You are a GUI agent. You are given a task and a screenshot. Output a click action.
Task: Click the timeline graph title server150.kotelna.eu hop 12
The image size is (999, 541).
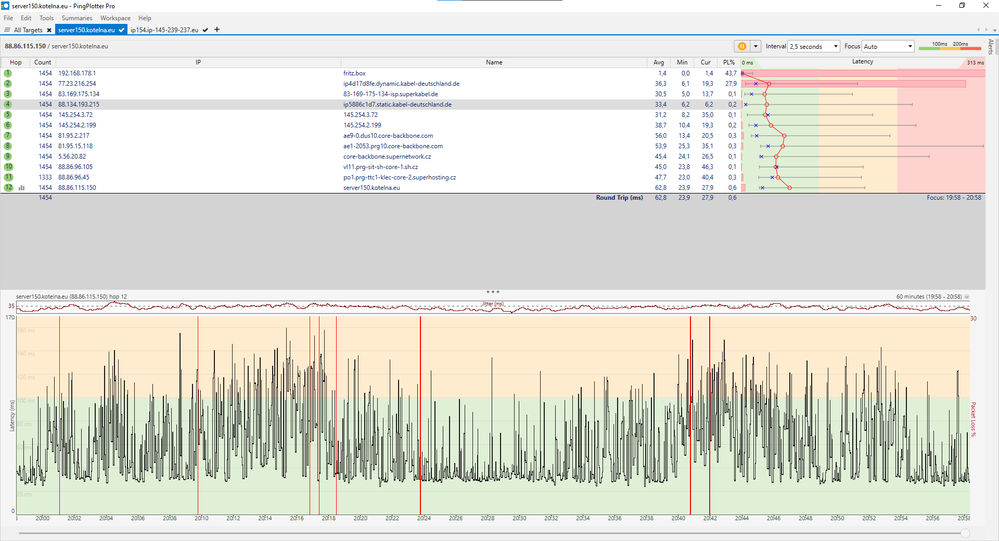[71, 297]
